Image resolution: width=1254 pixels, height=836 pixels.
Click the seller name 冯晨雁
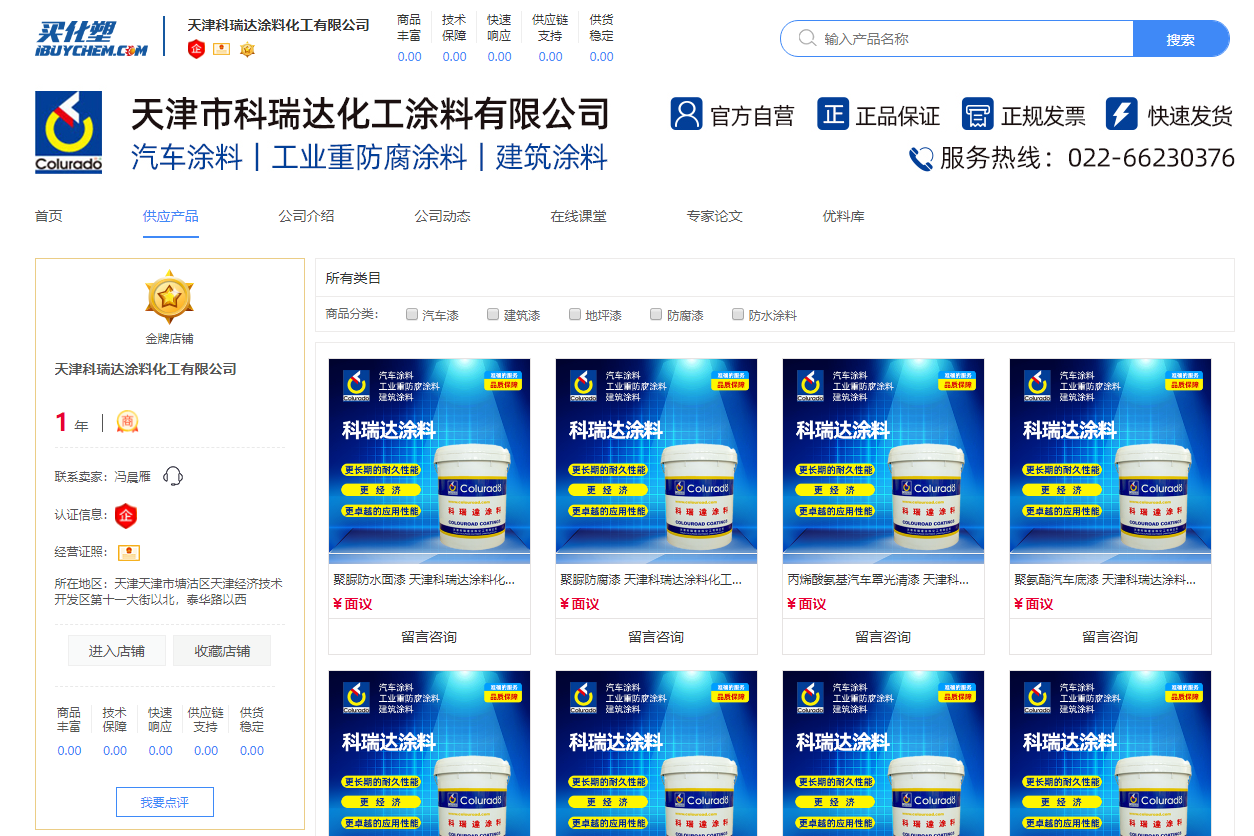[x=132, y=477]
